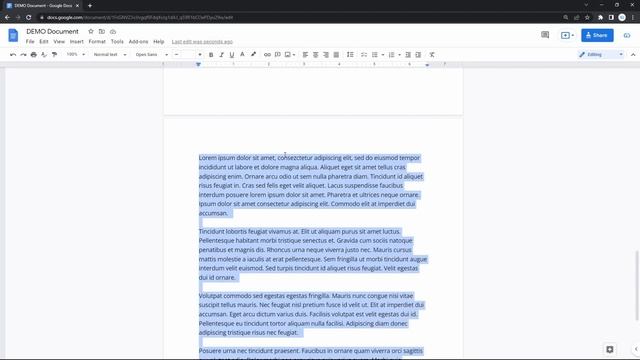Open the highlight color picker
This screenshot has width=640, height=360.
coord(253,55)
